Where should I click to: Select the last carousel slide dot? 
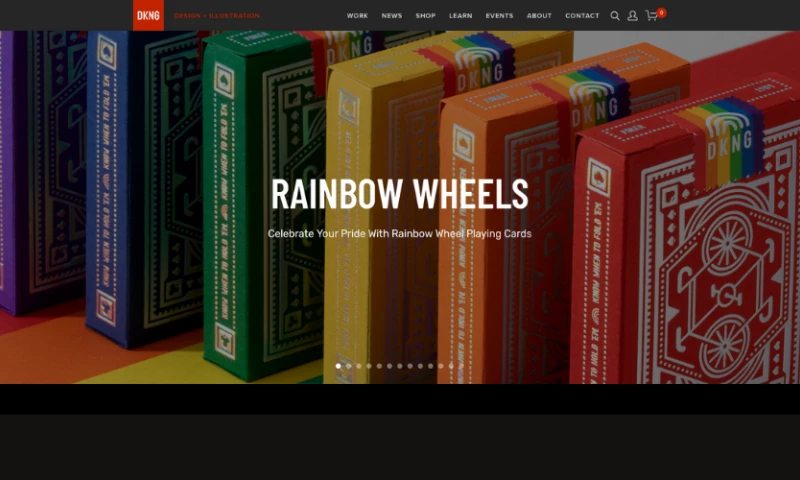(461, 366)
